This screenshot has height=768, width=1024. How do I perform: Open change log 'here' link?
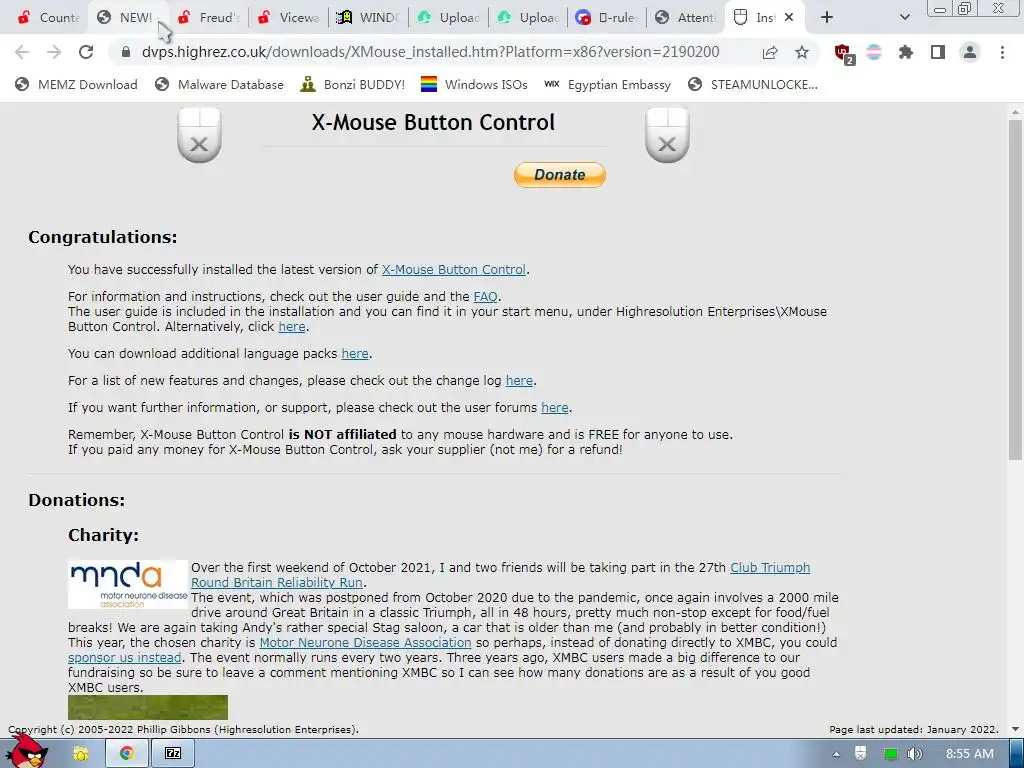tap(519, 381)
